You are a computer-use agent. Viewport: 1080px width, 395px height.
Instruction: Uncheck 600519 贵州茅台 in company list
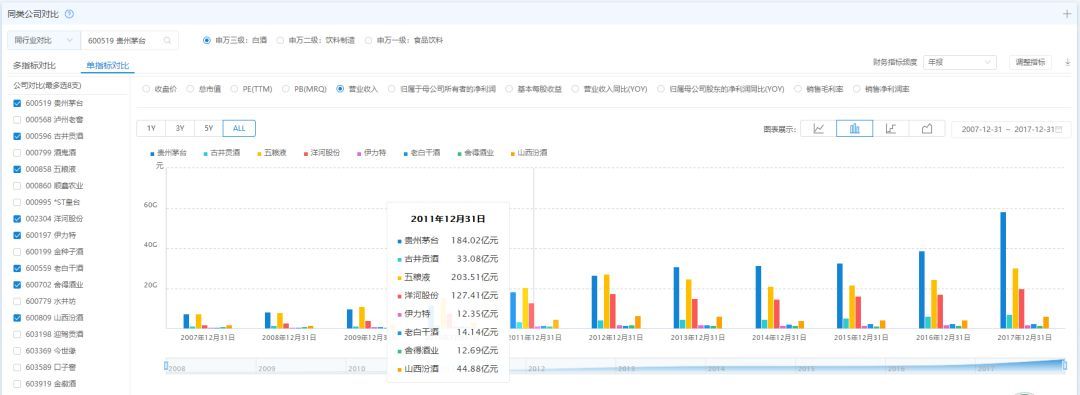pos(17,103)
